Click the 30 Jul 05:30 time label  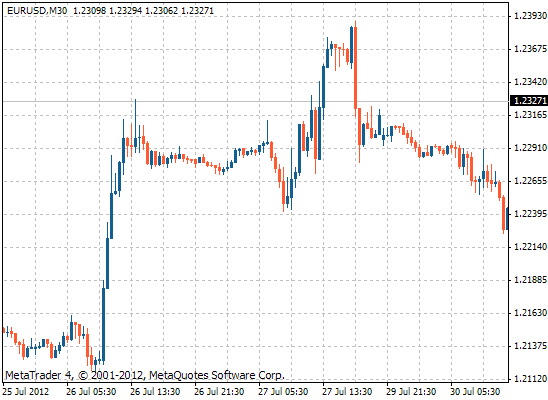click(x=475, y=392)
